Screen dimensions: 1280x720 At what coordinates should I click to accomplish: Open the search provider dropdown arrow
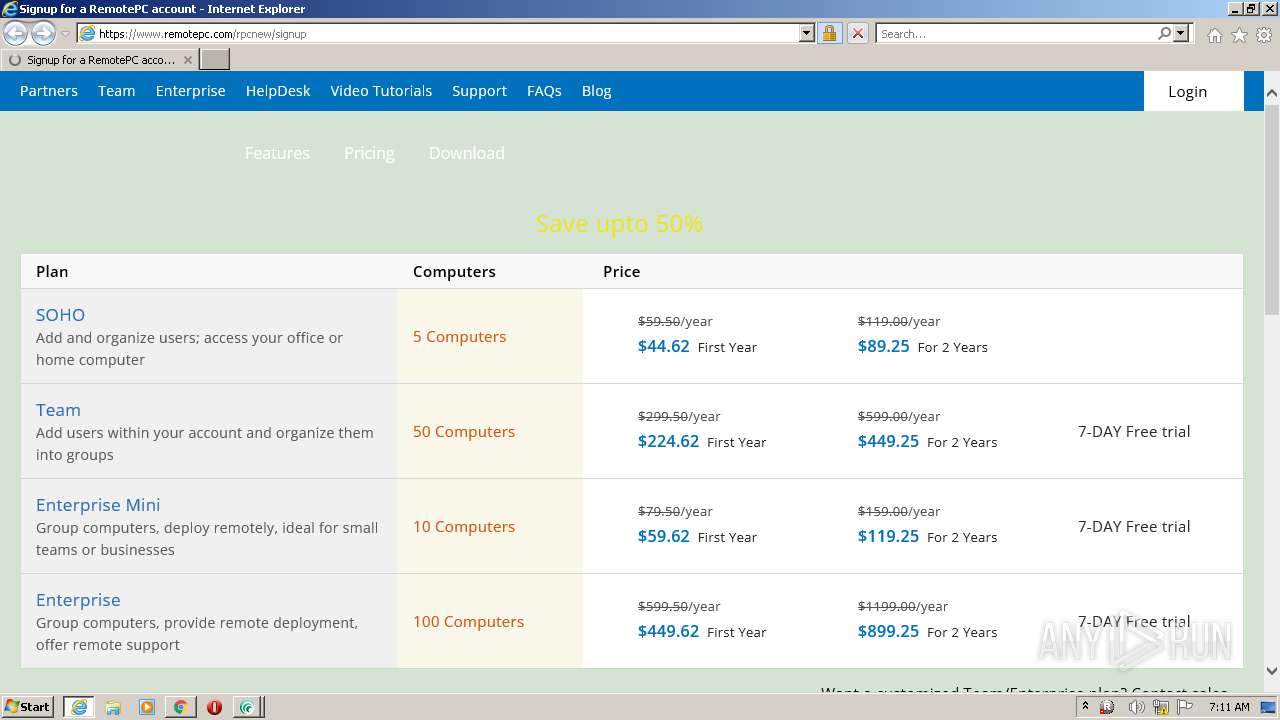[1181, 33]
